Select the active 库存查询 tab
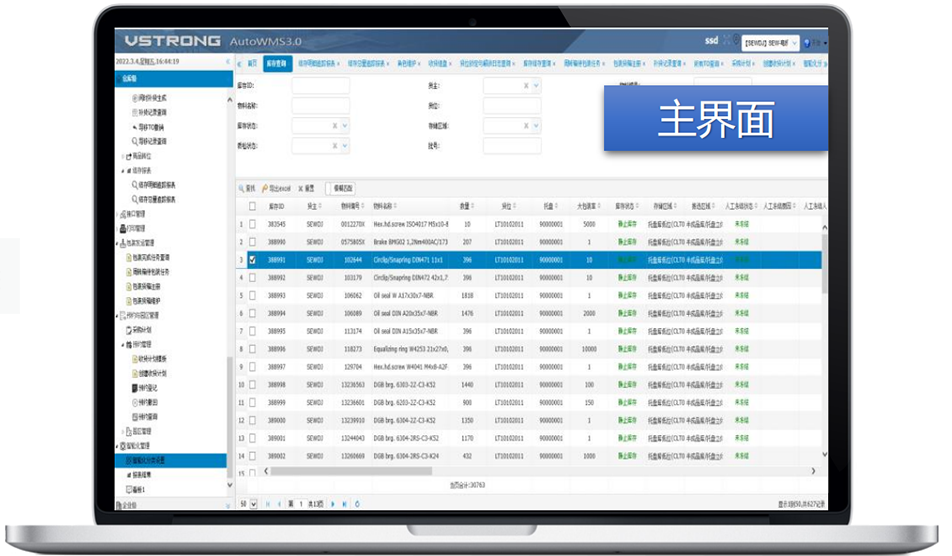This screenshot has height=556, width=952. [277, 64]
